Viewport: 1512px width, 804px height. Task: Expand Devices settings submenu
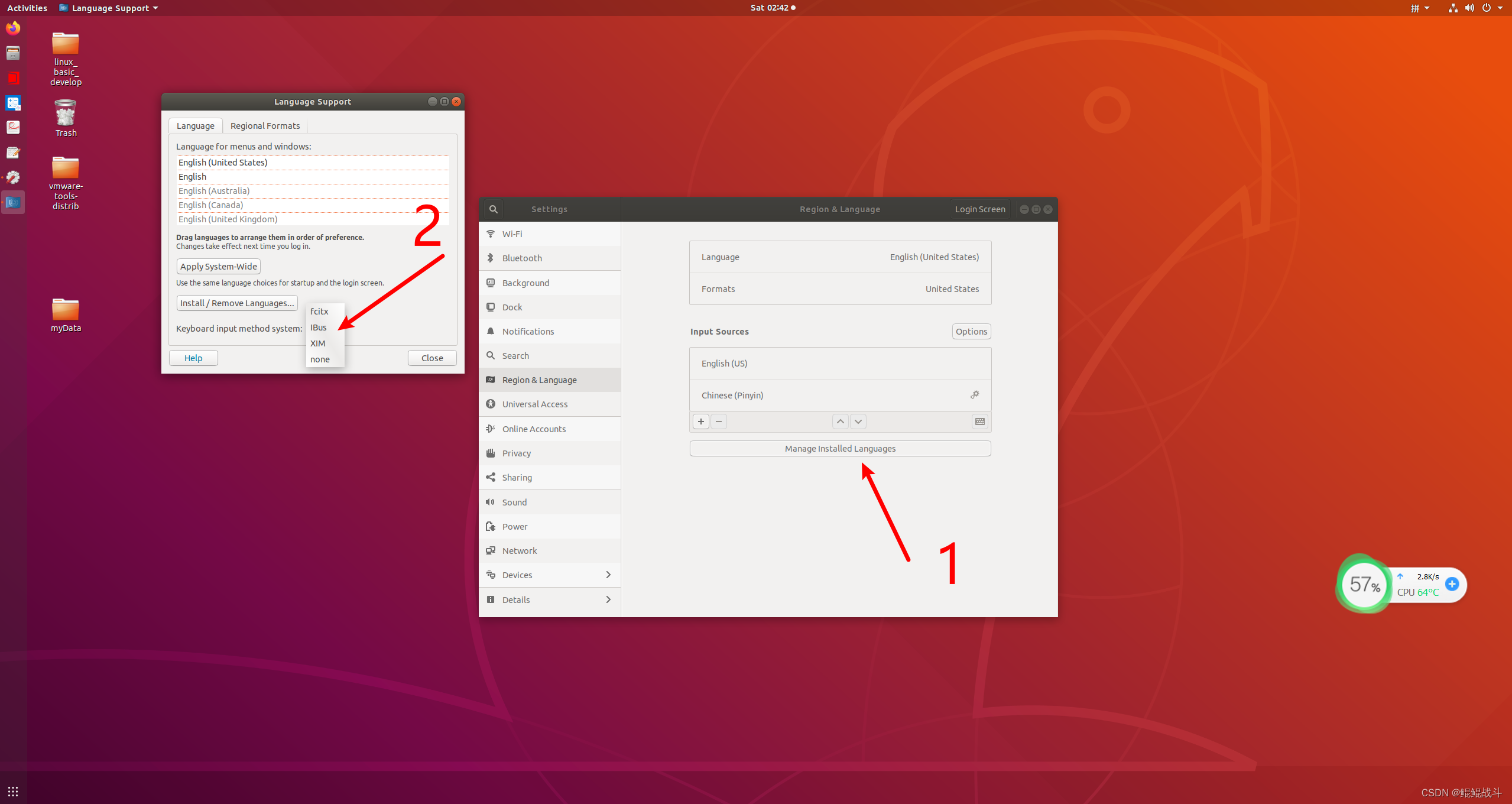tap(608, 575)
